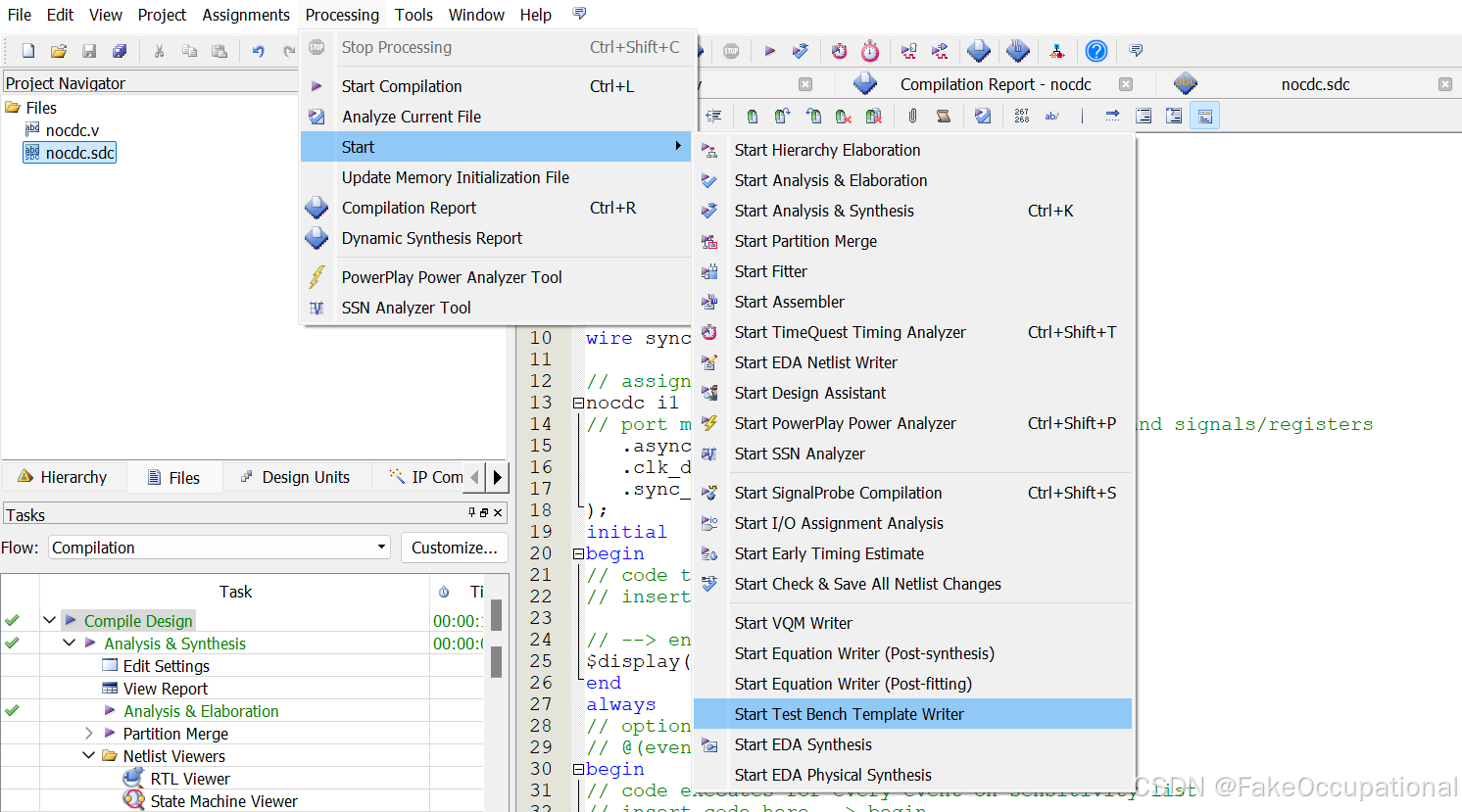This screenshot has height=812, width=1462.
Task: Close the Compilation Report tab
Action: [x=1126, y=84]
